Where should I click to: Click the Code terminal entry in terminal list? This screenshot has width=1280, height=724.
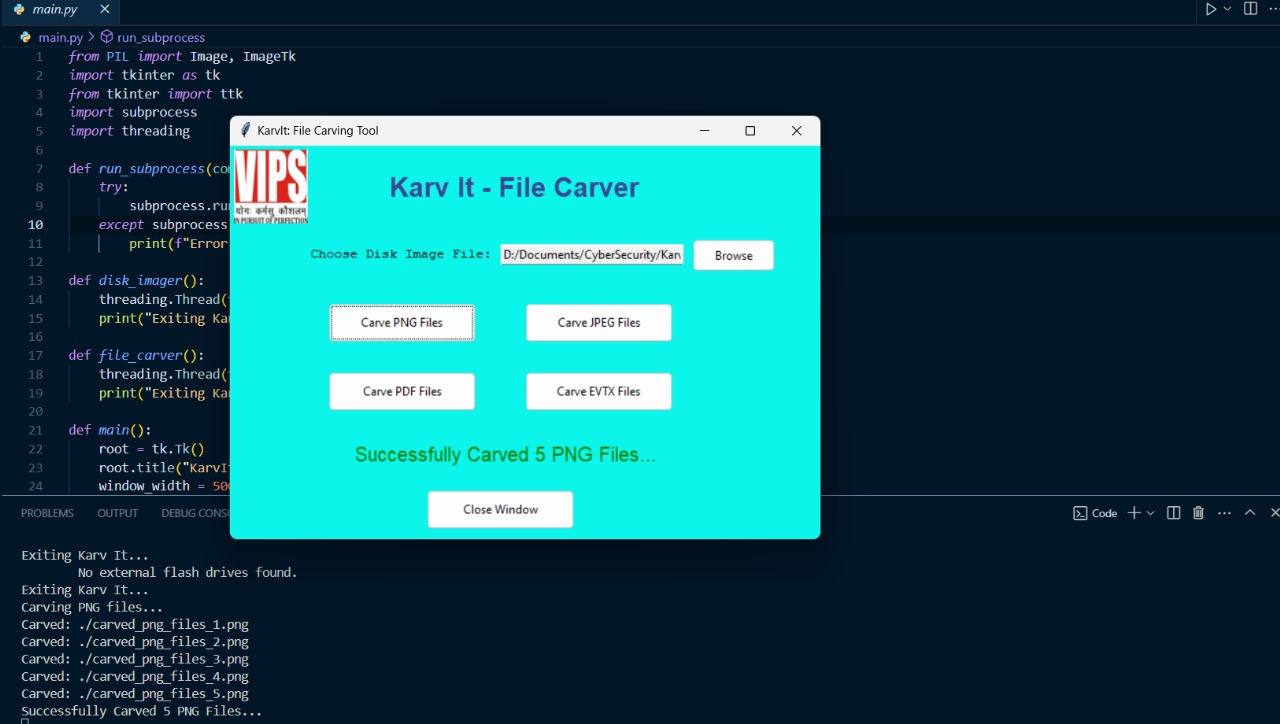[x=1095, y=512]
